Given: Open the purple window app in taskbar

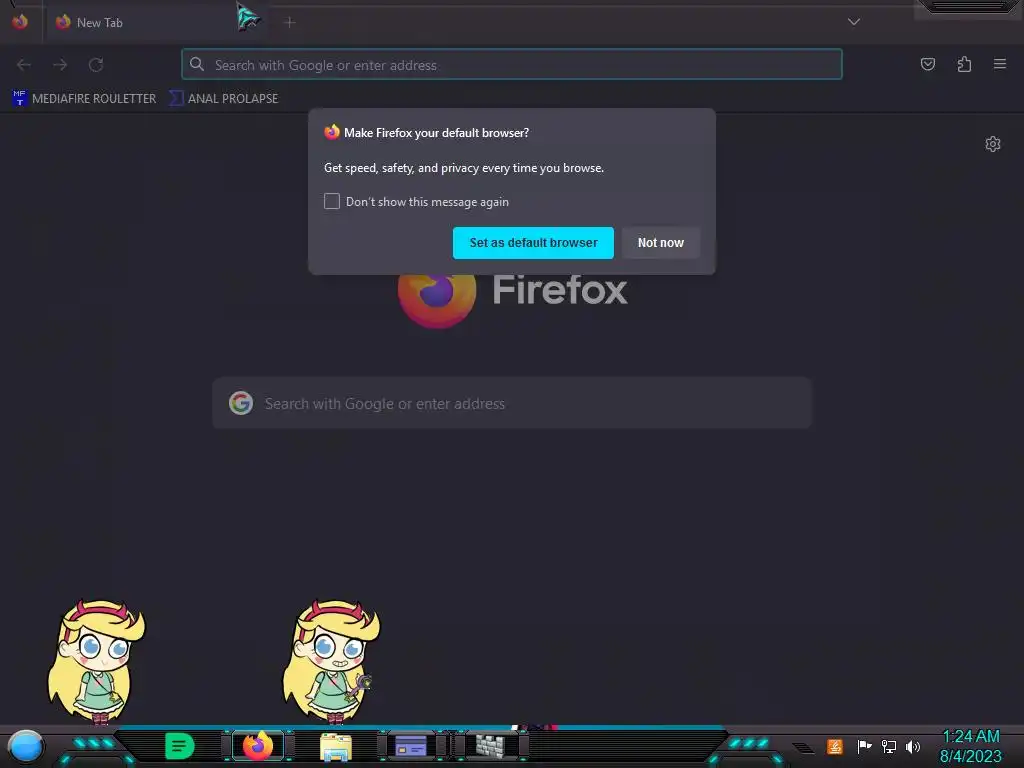Looking at the screenshot, I should click(411, 746).
